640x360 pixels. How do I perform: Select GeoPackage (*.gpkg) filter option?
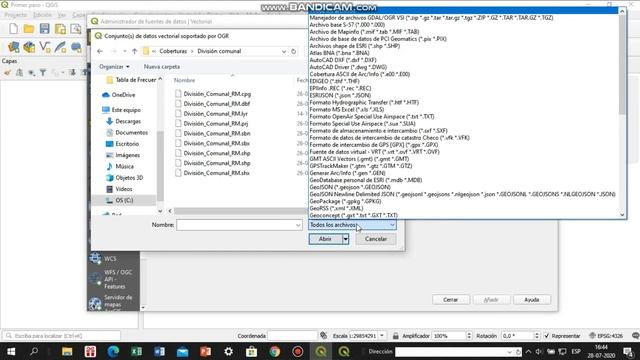[x=345, y=201]
